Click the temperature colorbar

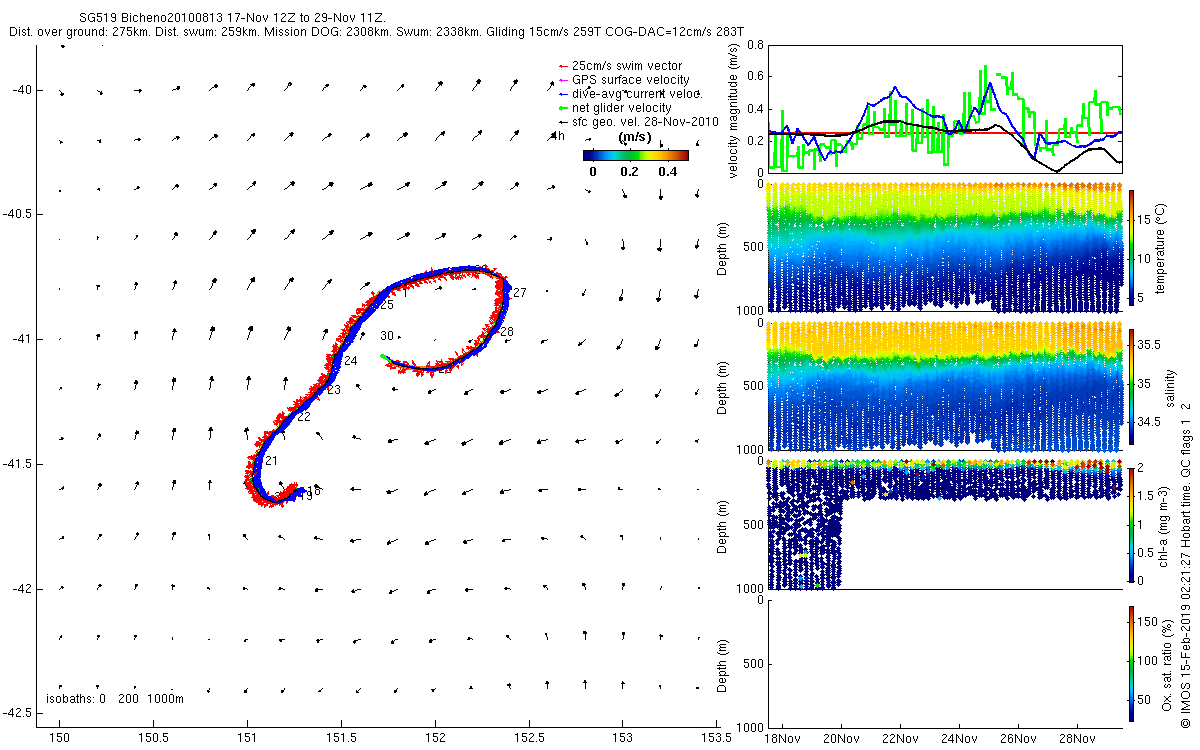1131,248
